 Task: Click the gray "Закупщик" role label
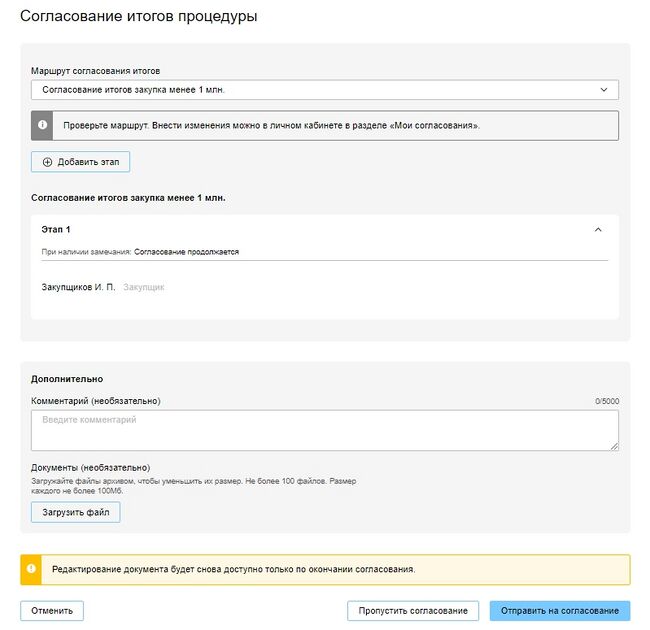(143, 287)
